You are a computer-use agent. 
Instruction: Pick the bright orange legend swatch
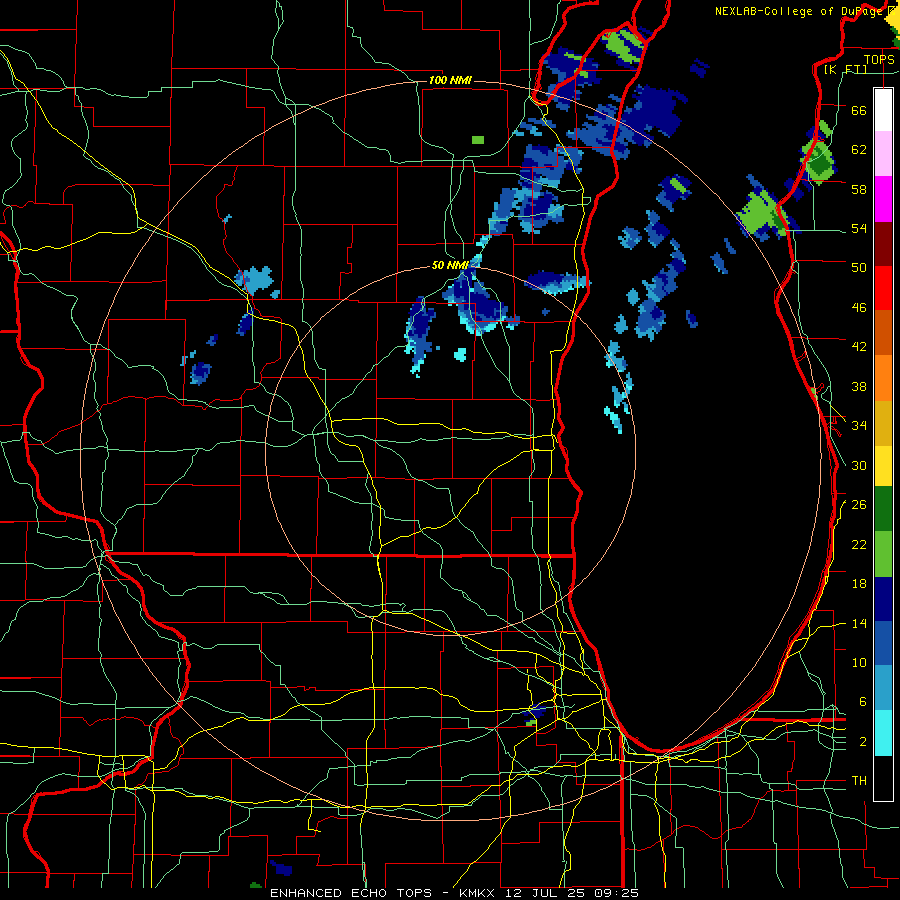point(883,378)
